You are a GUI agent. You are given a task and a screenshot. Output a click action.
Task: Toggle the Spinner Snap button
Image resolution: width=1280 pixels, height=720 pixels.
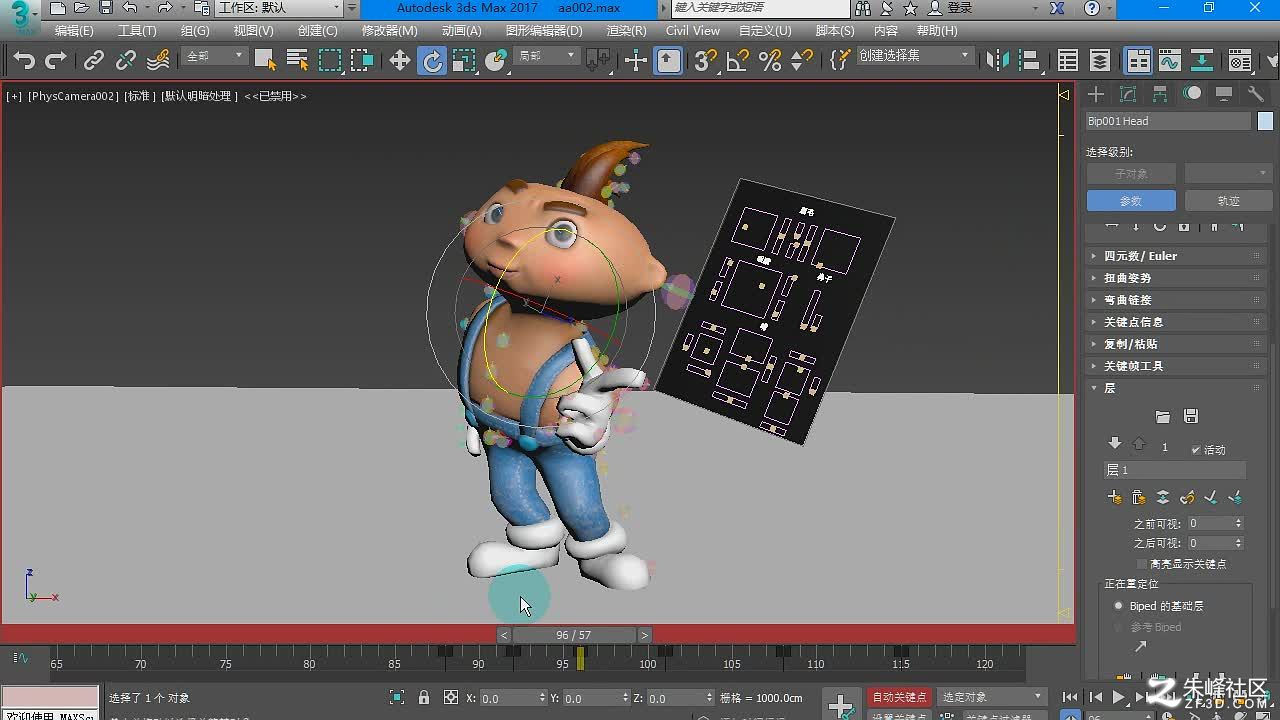802,61
